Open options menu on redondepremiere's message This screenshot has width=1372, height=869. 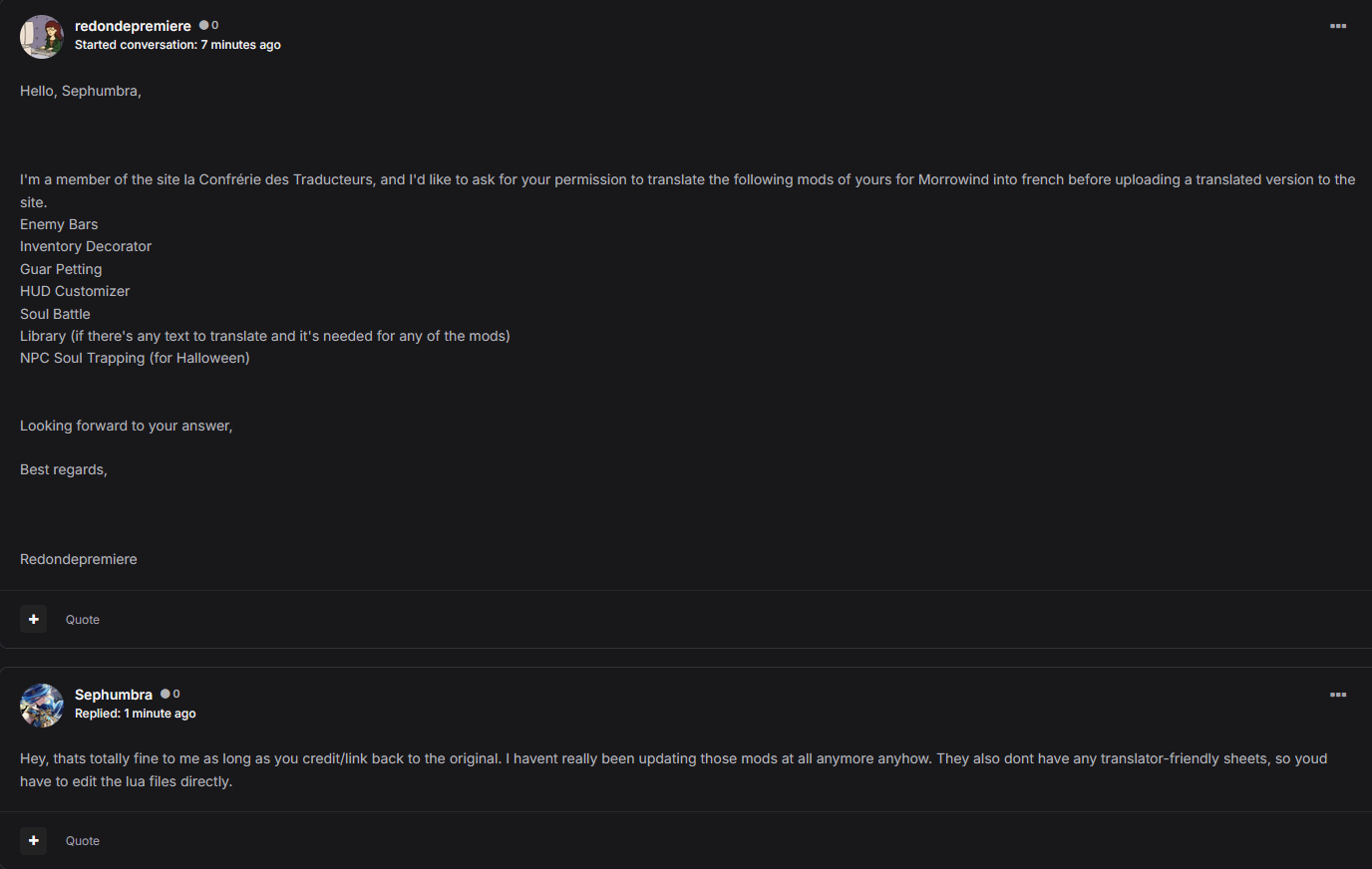(1338, 26)
